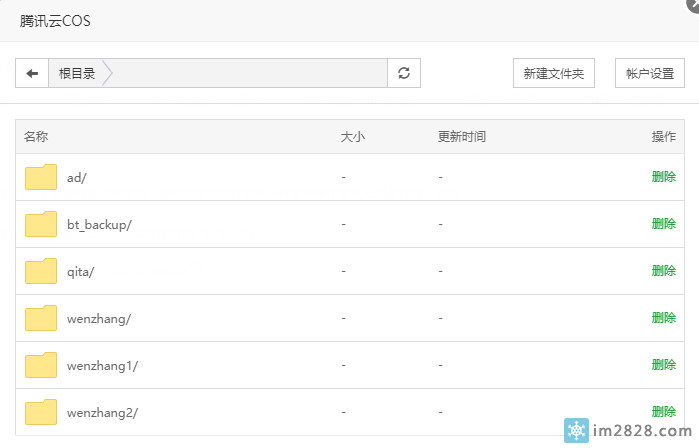Delete the wenzhang/ folder

coord(664,318)
